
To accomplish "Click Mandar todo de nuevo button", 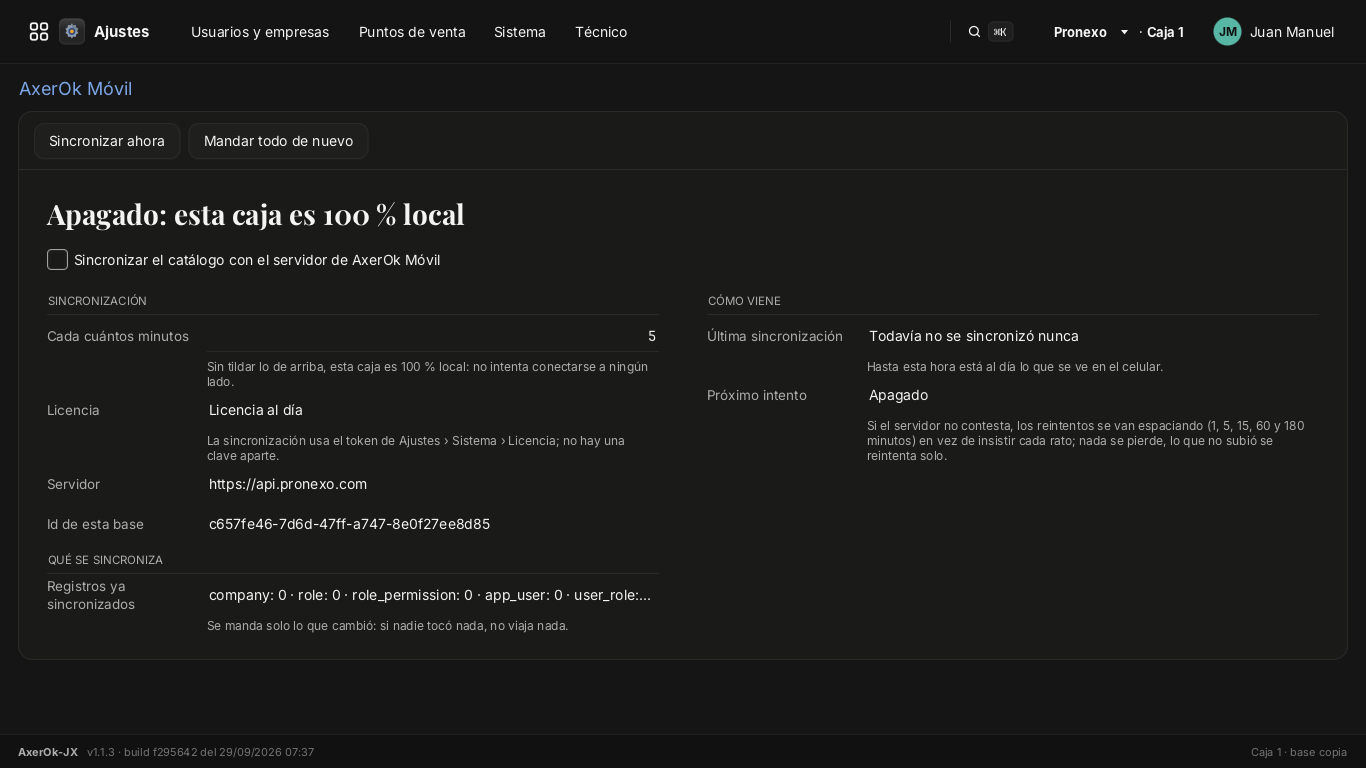I will point(278,141).
